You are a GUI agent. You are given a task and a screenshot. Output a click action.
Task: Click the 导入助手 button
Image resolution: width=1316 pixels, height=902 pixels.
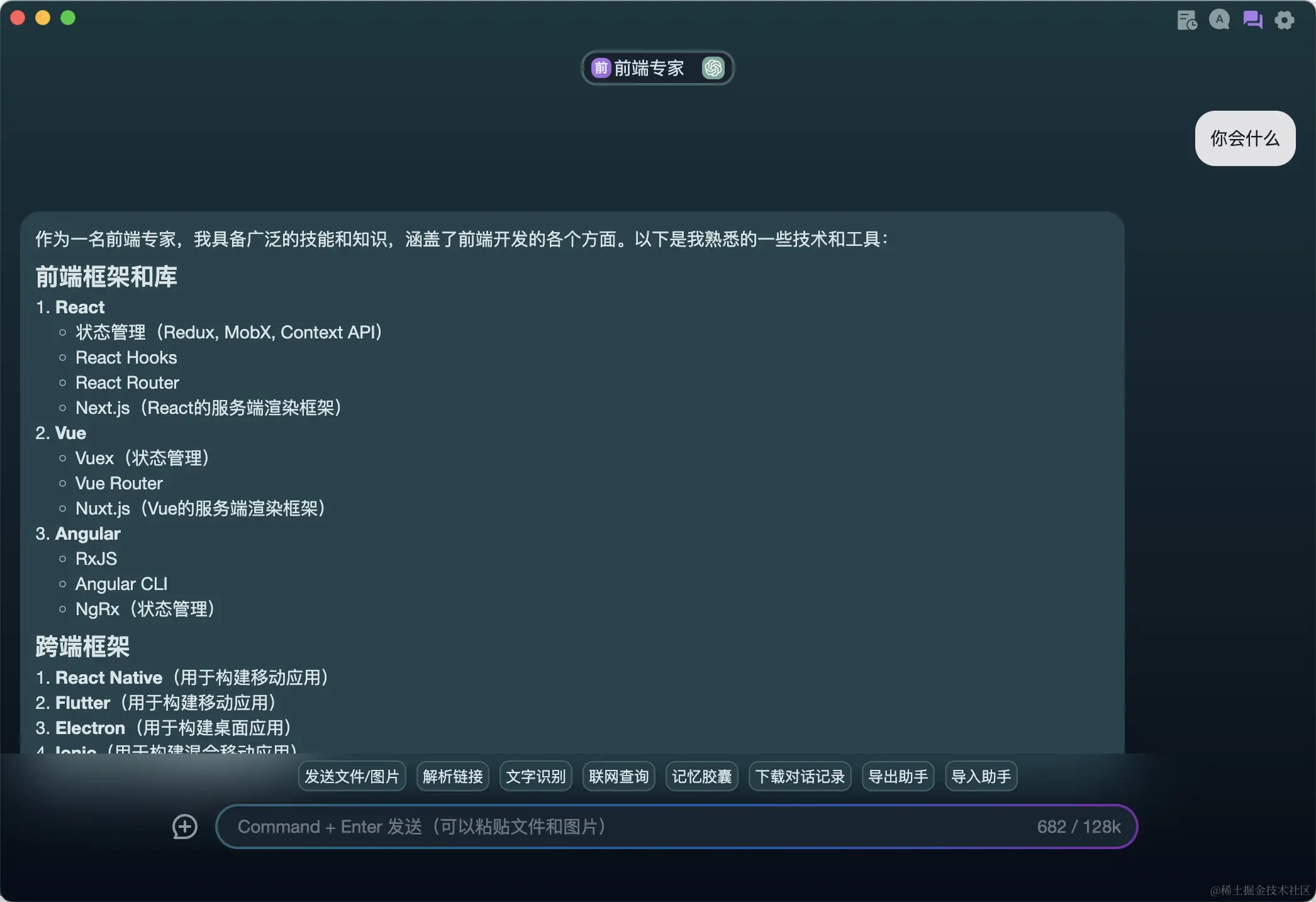click(x=981, y=776)
